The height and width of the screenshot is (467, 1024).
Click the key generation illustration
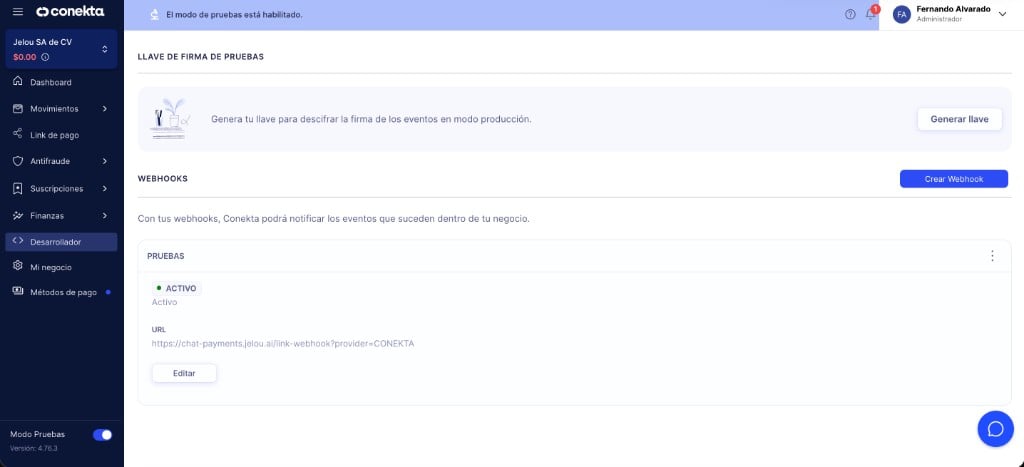(169, 119)
